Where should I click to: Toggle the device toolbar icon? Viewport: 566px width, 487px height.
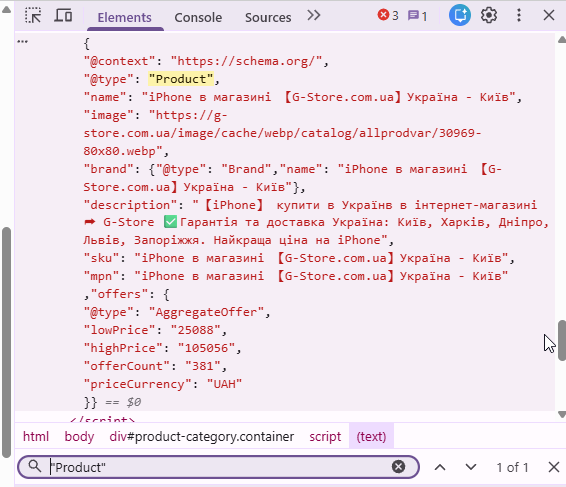[63, 16]
